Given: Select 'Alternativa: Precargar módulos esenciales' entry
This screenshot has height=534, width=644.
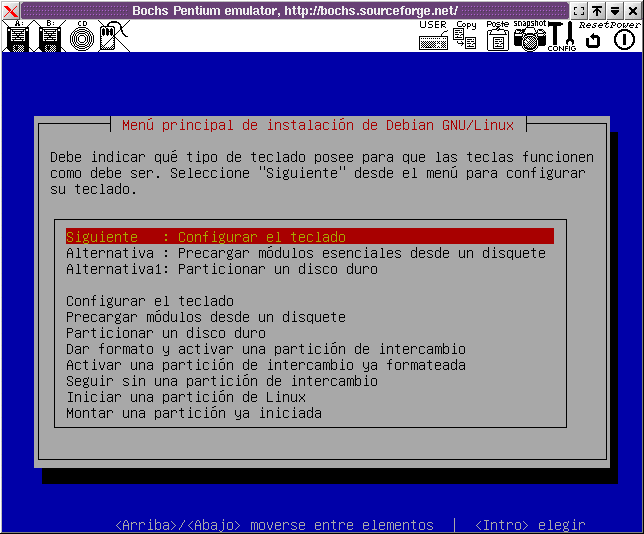Looking at the screenshot, I should [306, 253].
